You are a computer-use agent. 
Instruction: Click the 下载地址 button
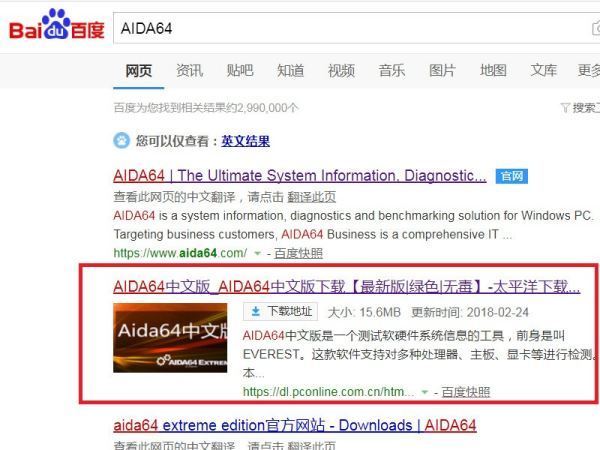(x=280, y=311)
